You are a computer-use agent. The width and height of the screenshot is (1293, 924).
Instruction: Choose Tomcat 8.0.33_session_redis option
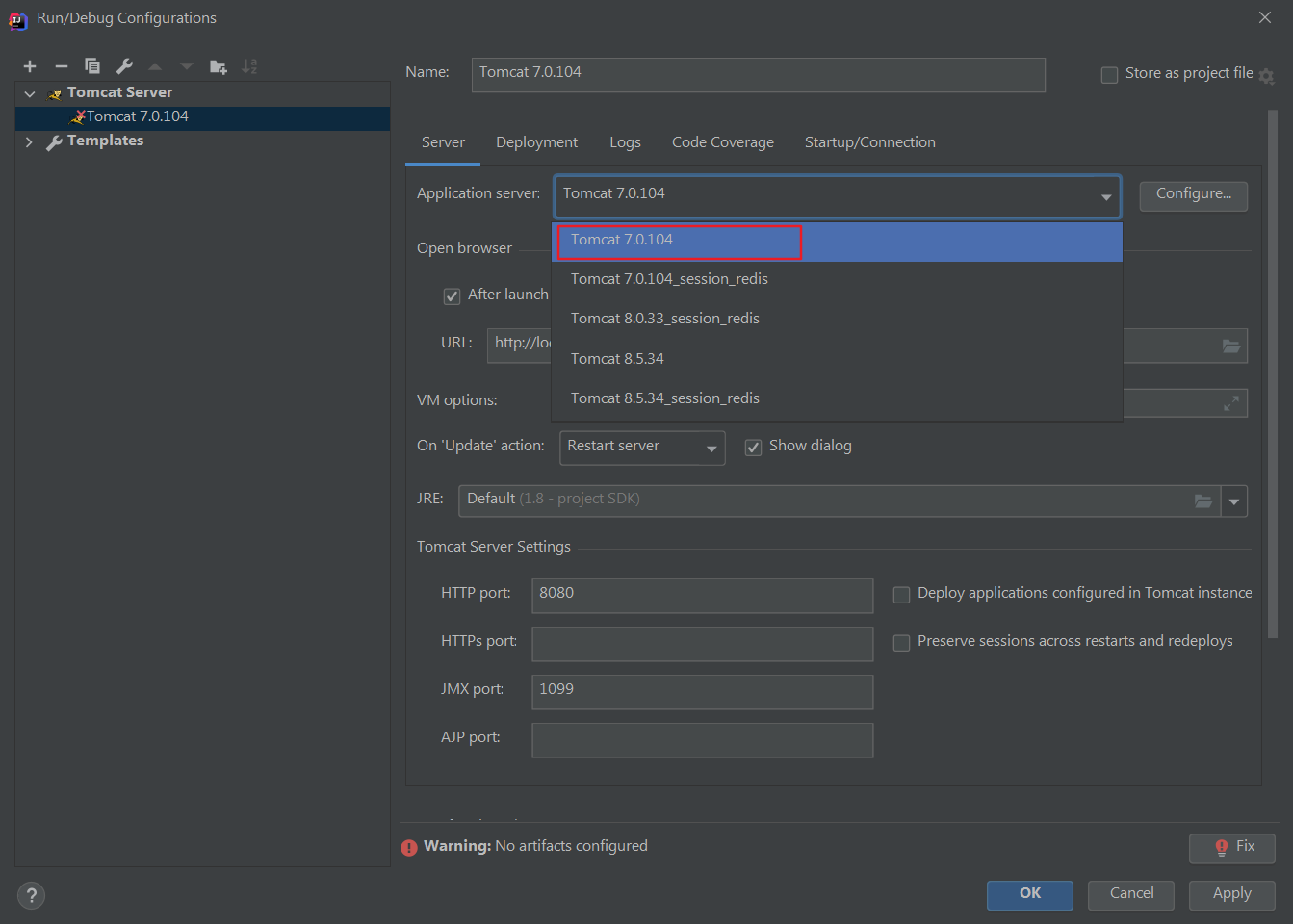(x=837, y=319)
